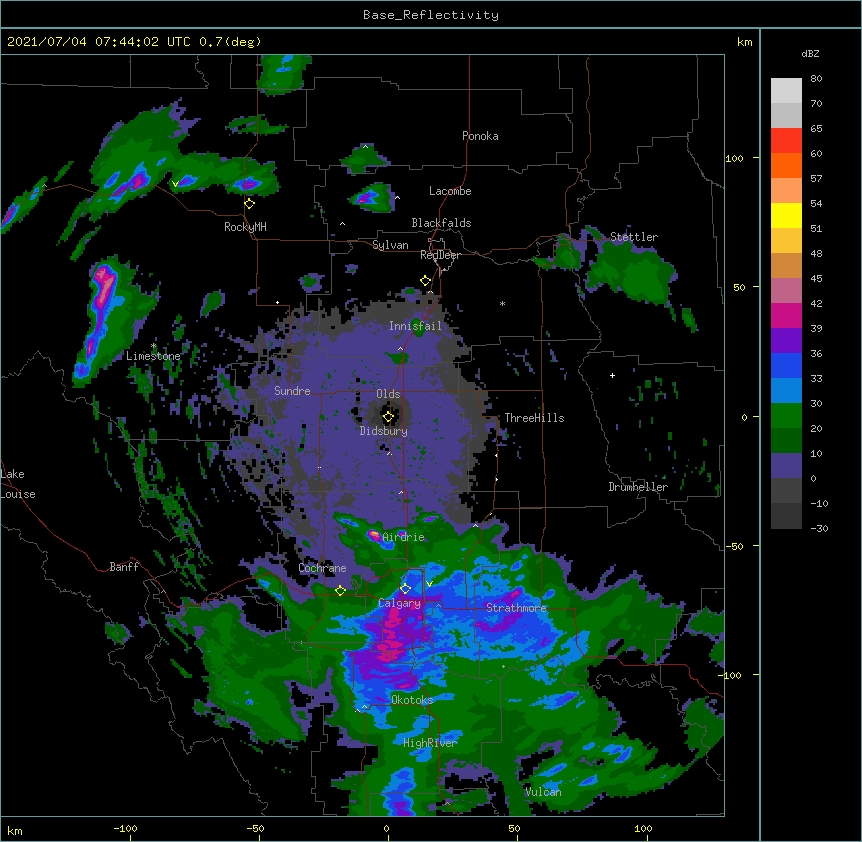Image resolution: width=862 pixels, height=842 pixels.
Task: Click the purple 36-39 dBZ legend swatch
Action: [x=786, y=341]
